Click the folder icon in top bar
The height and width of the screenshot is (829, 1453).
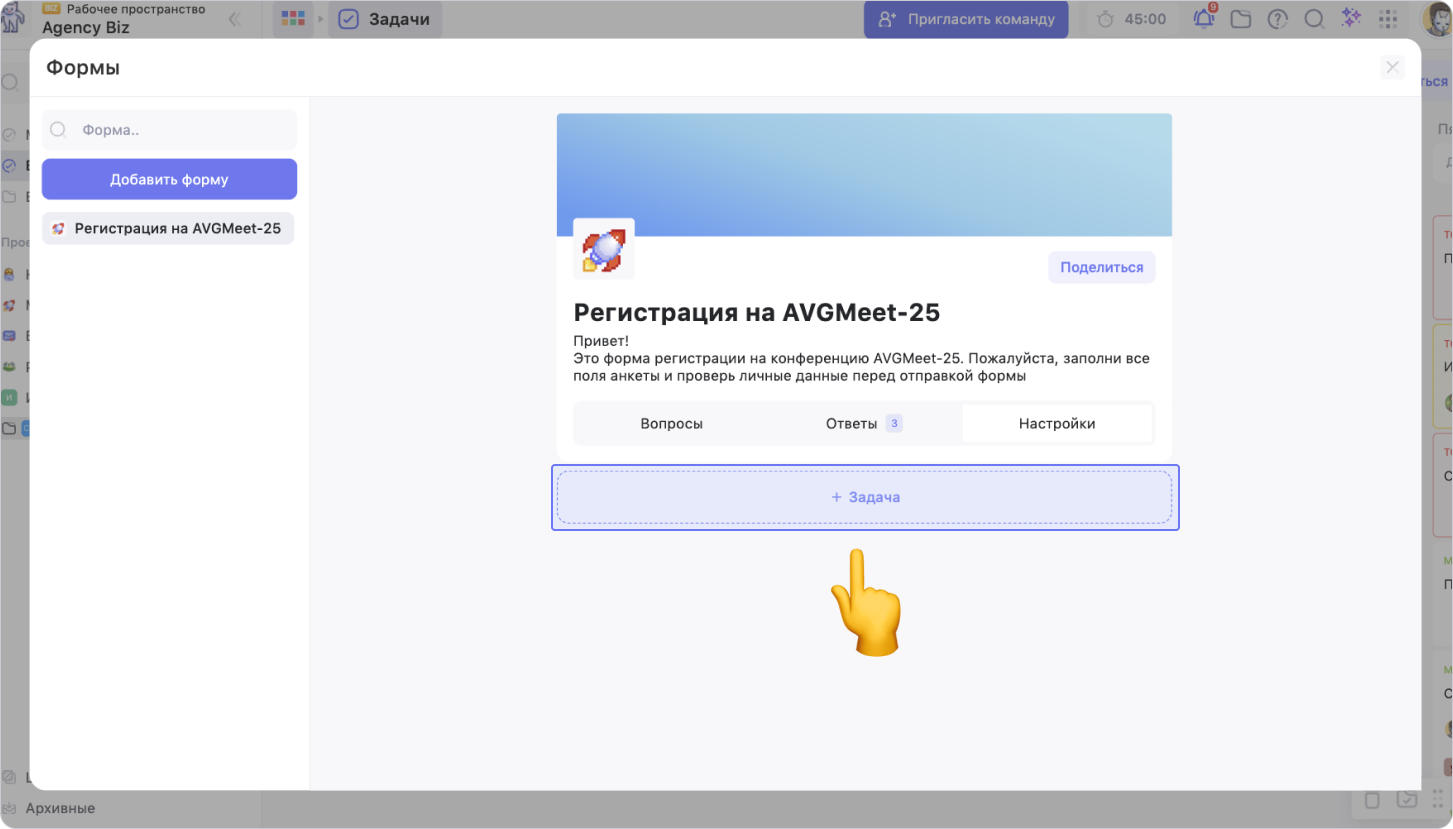click(1241, 19)
